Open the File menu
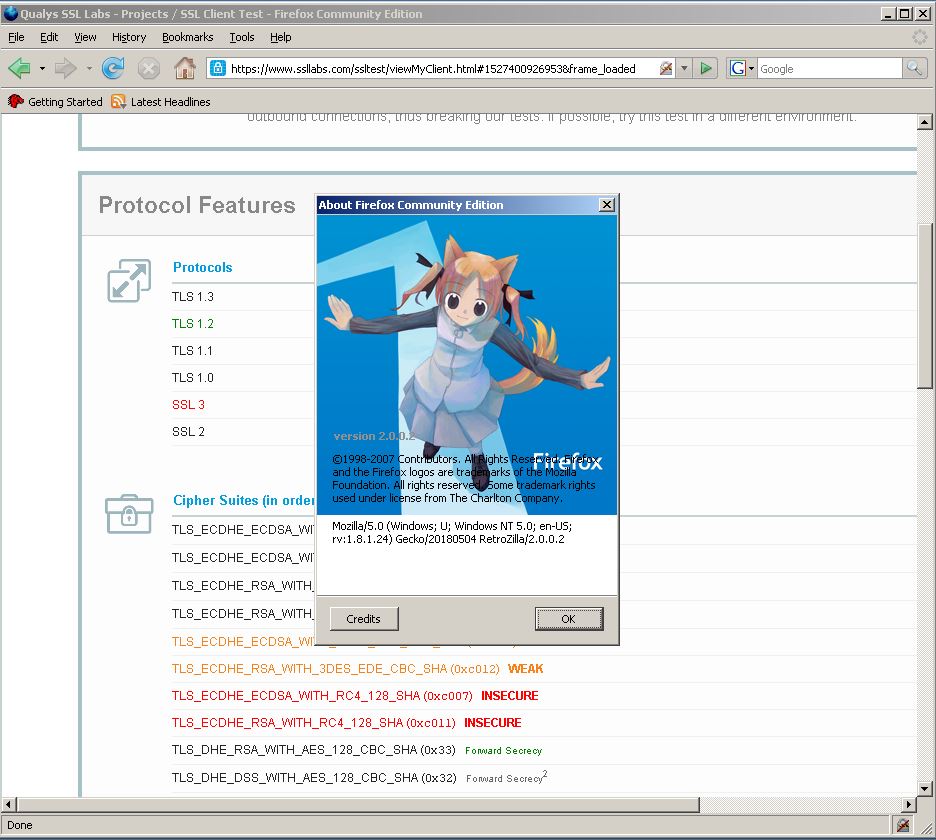936x840 pixels. (16, 37)
